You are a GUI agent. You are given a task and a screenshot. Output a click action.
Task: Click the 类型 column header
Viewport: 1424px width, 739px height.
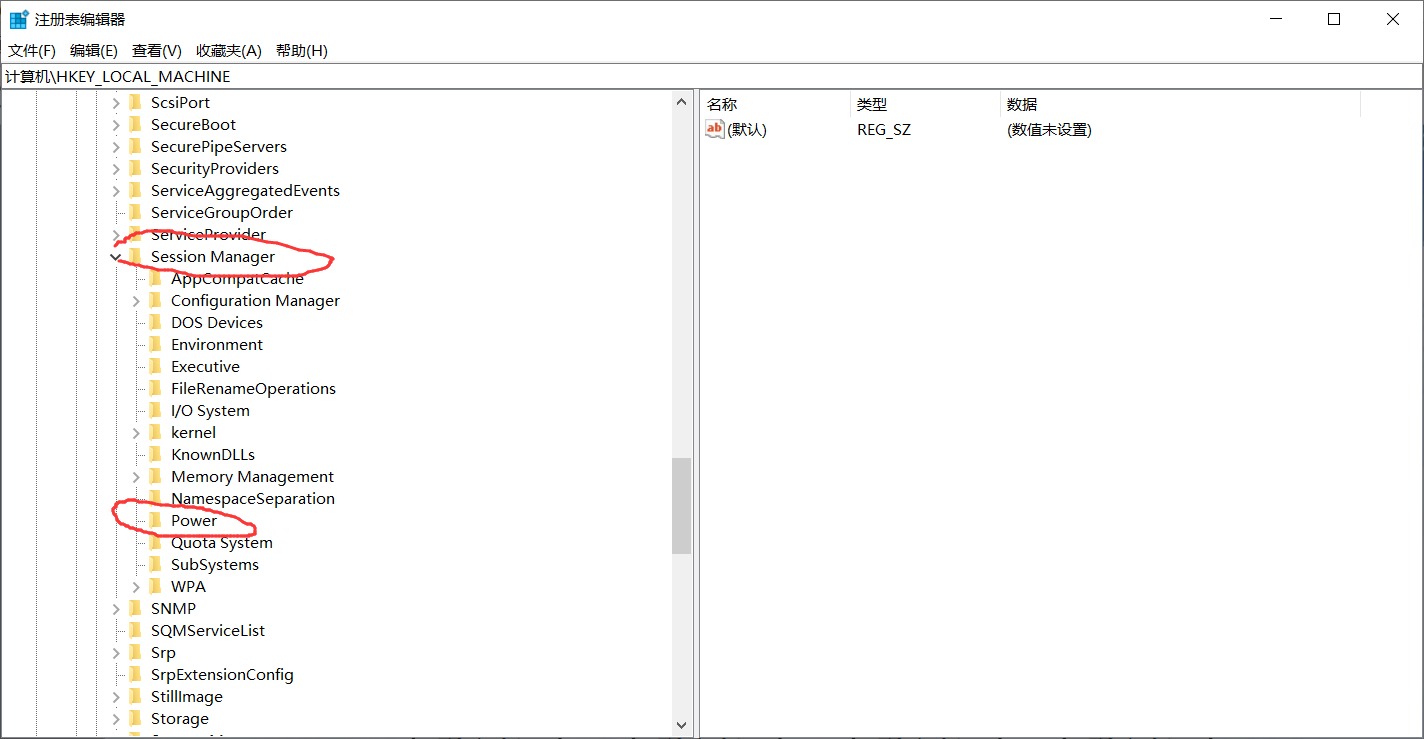pos(925,104)
